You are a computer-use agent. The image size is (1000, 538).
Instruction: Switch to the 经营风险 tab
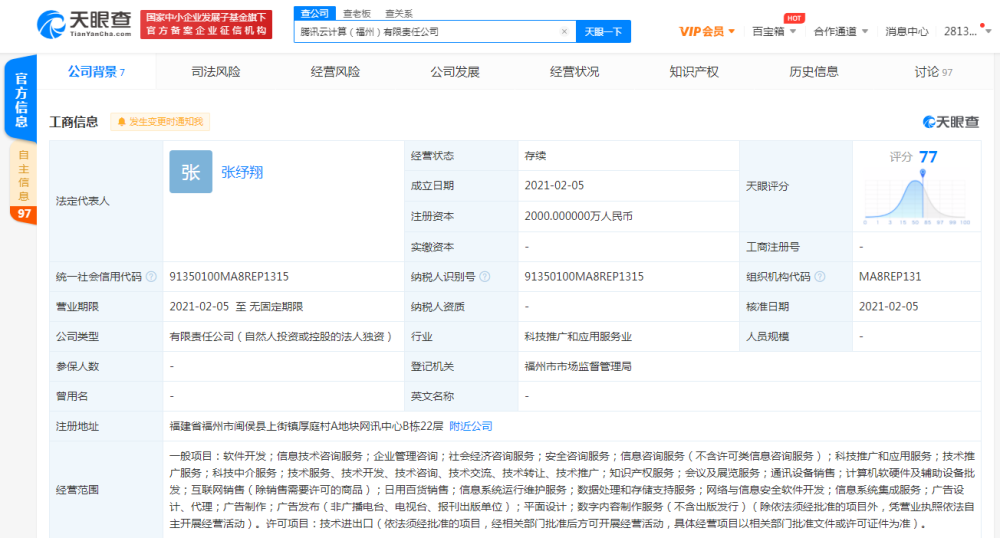tap(335, 72)
